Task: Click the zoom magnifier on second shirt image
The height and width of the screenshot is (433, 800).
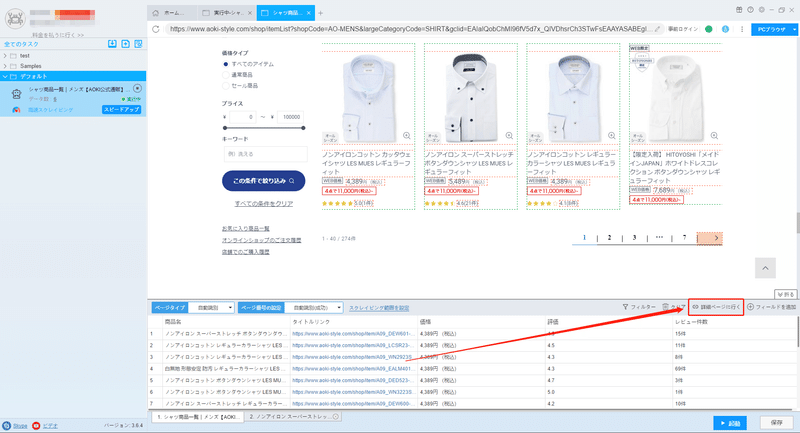Action: (509, 136)
